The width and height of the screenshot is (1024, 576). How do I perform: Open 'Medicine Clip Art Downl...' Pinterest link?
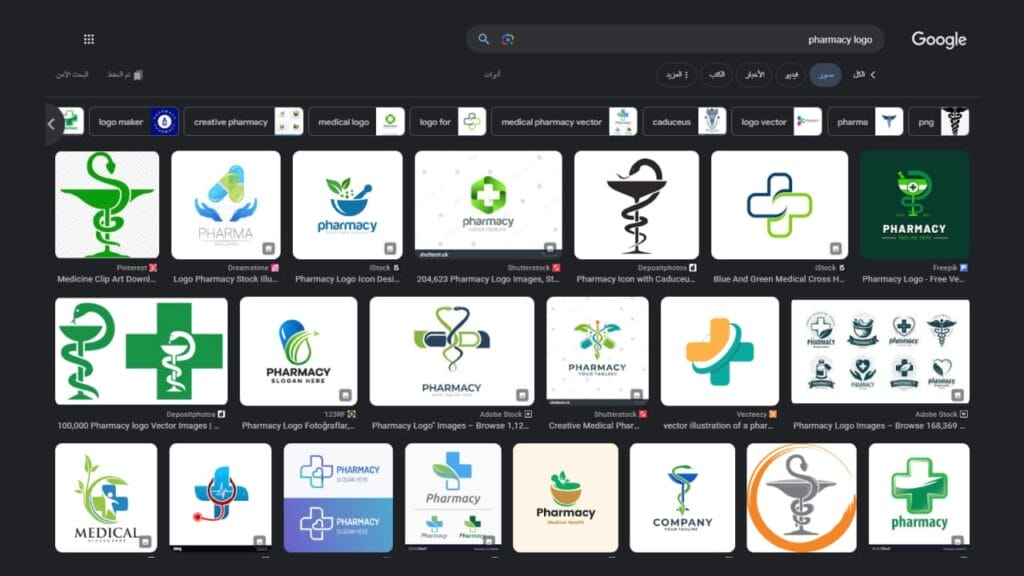click(x=106, y=280)
